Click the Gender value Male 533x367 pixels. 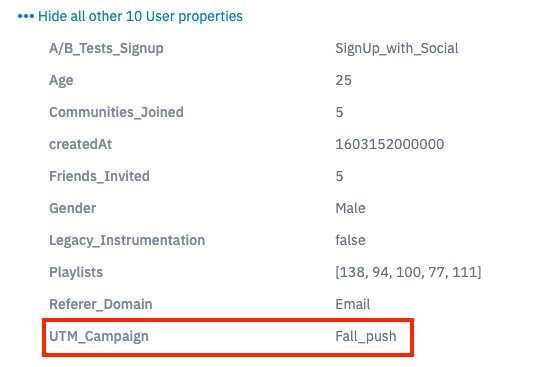pos(350,208)
